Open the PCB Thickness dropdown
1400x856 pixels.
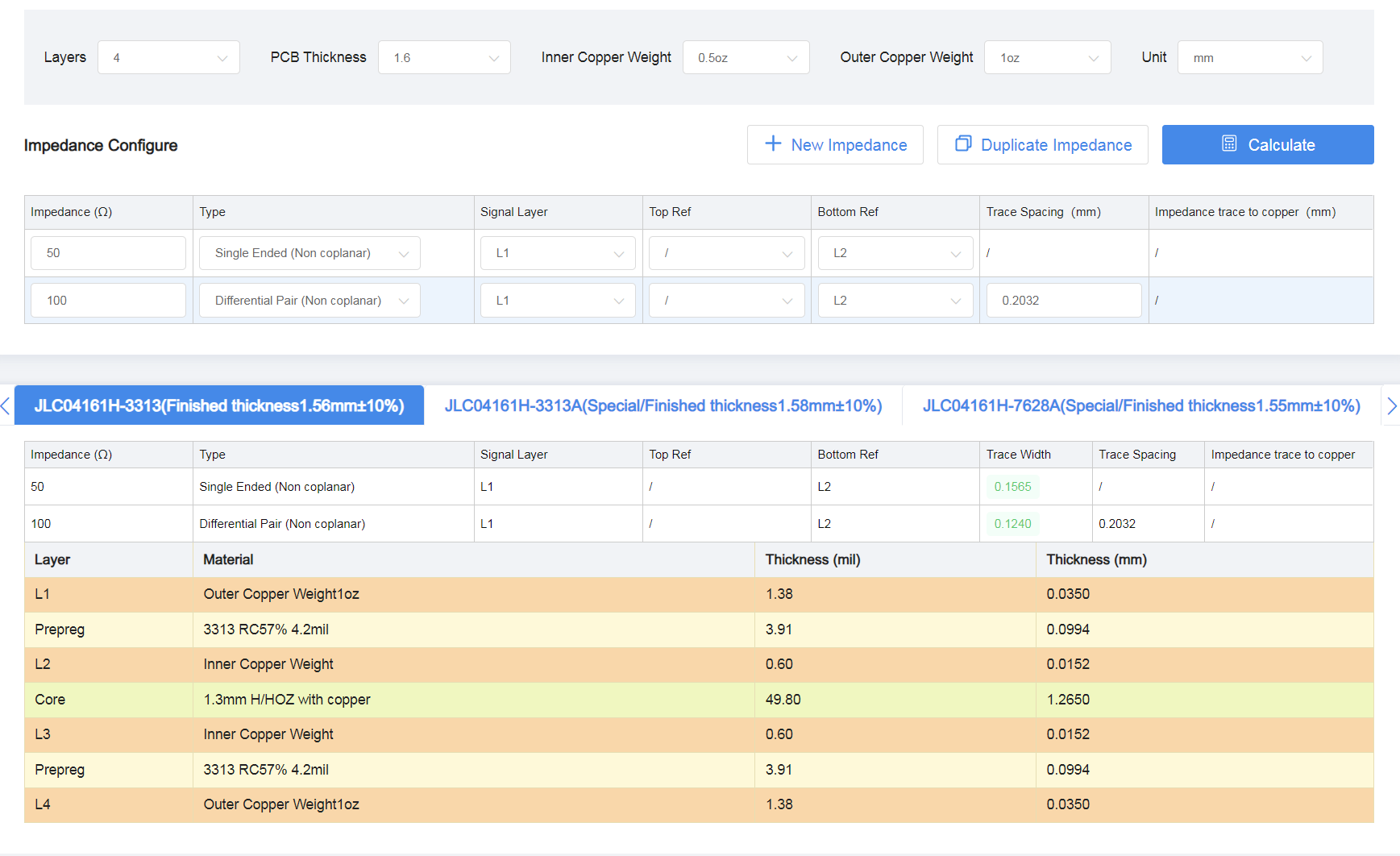pos(444,57)
